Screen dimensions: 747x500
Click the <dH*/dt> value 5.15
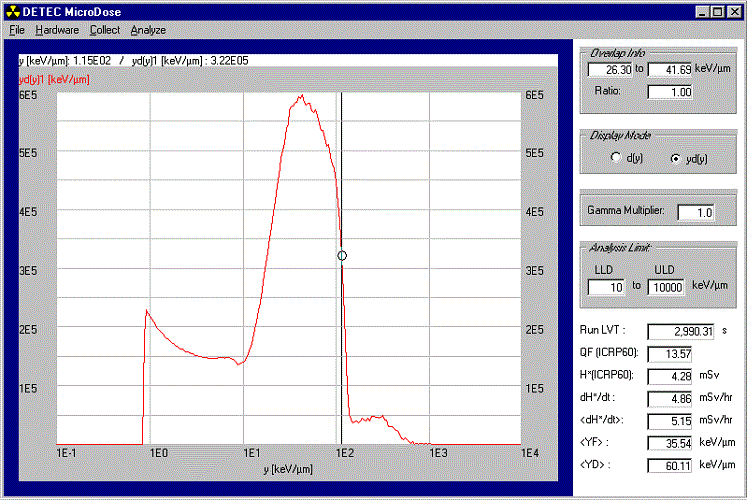click(x=670, y=421)
